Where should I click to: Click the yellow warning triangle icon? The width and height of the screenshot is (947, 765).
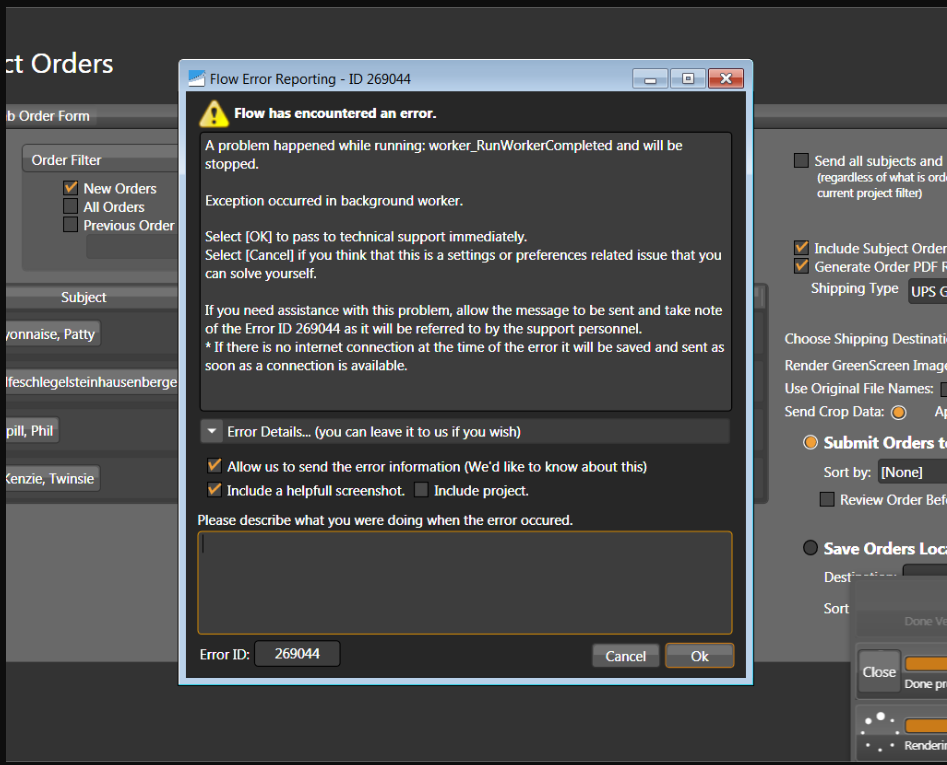pyautogui.click(x=214, y=114)
